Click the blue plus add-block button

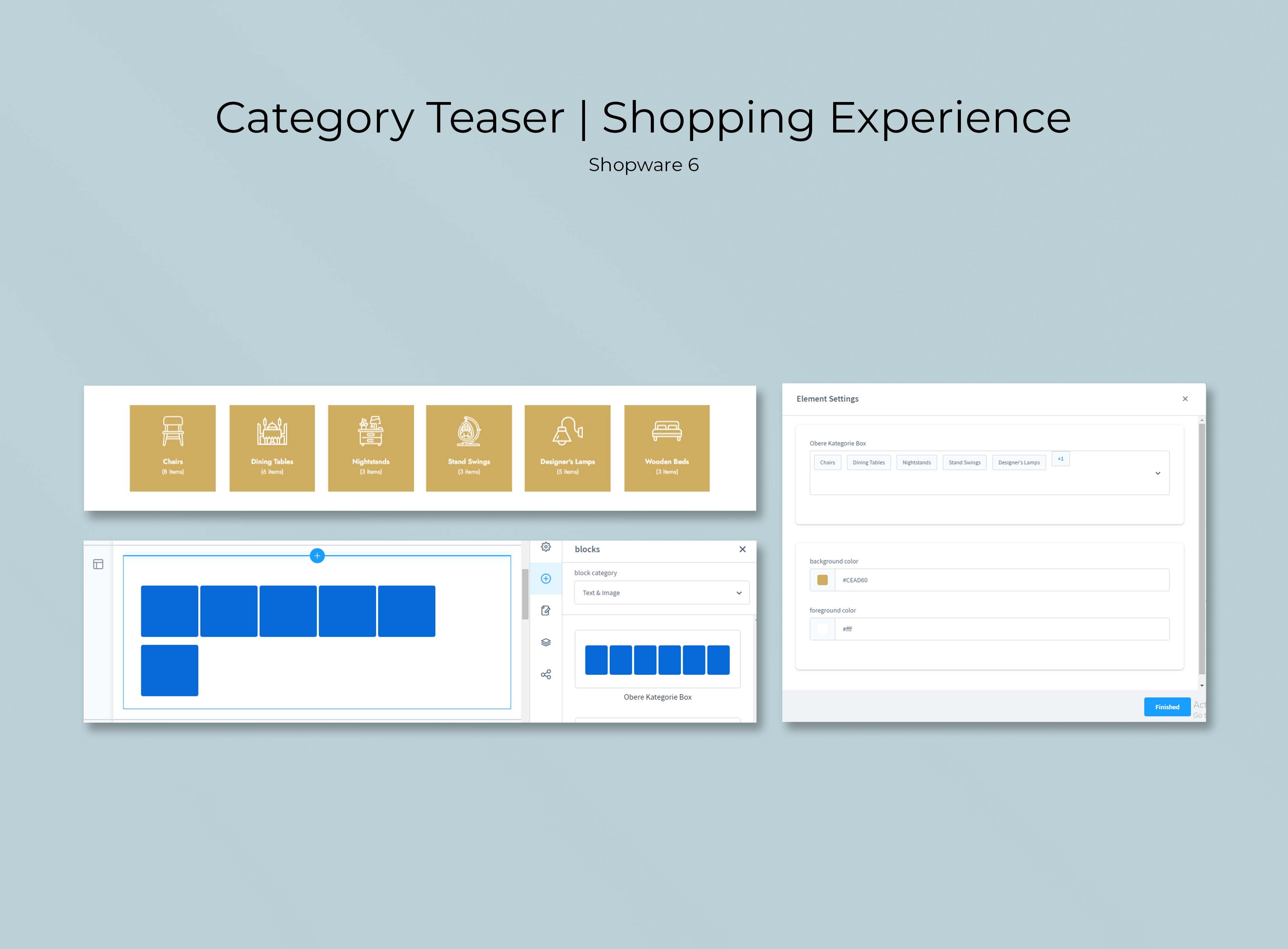tap(317, 556)
